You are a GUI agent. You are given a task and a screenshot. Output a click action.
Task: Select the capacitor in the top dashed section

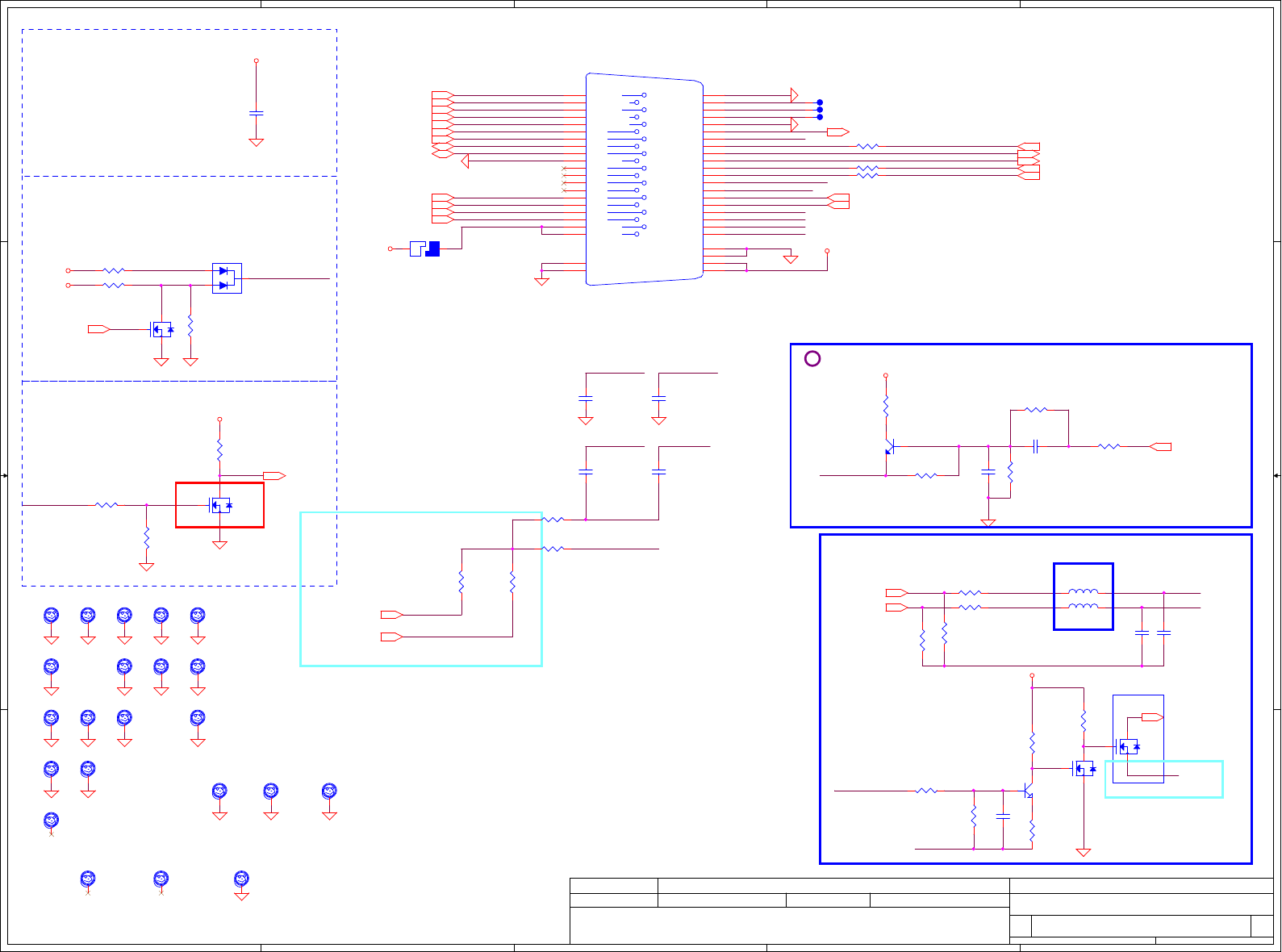coord(257,113)
